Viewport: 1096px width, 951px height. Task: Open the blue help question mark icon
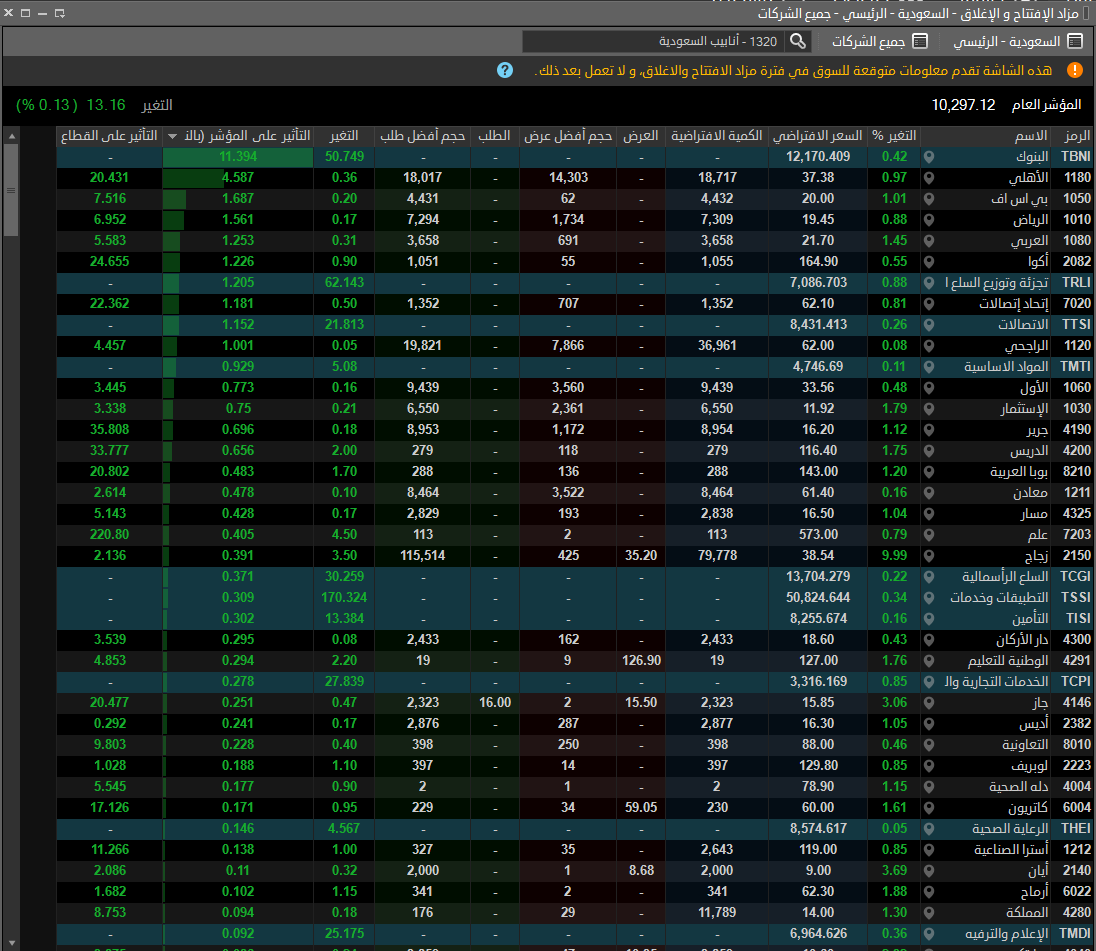point(505,71)
